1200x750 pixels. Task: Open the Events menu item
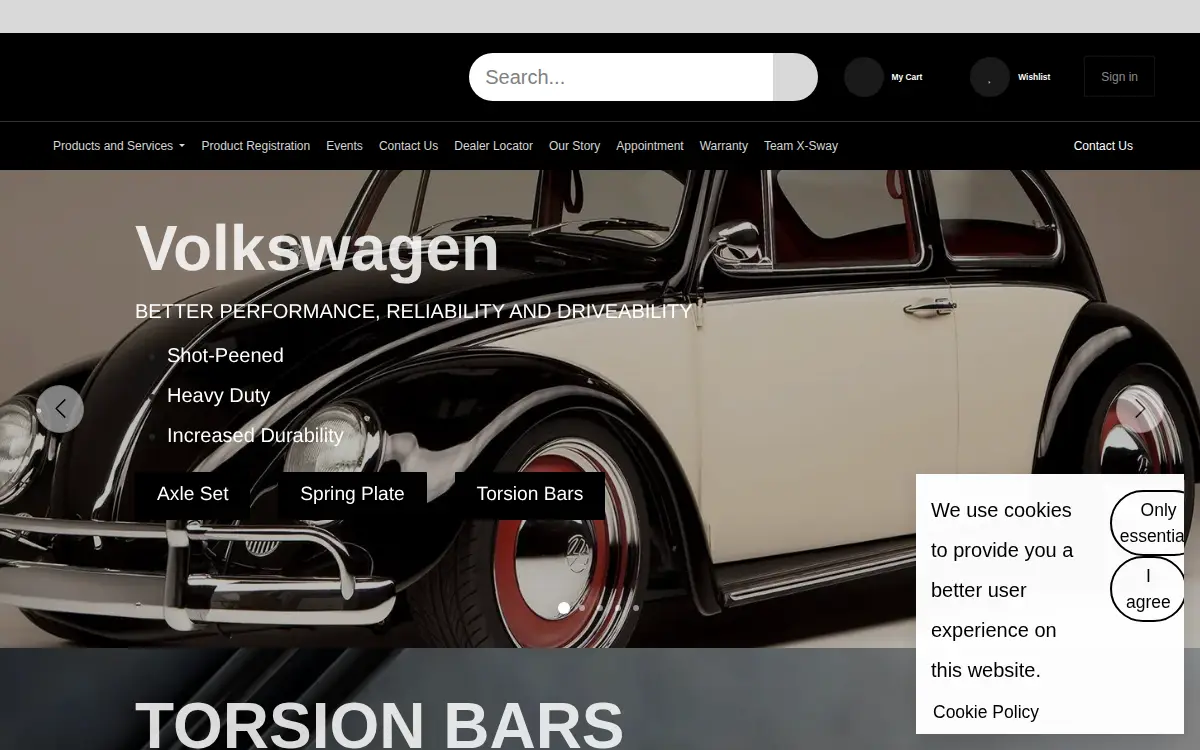[344, 146]
